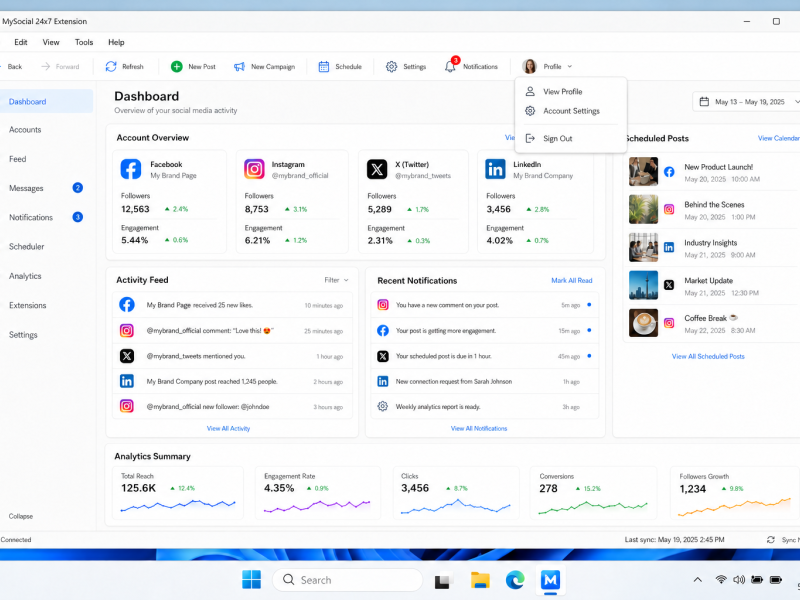Click the taskbar Search box
Viewport: 800px width, 600px height.
point(347,580)
